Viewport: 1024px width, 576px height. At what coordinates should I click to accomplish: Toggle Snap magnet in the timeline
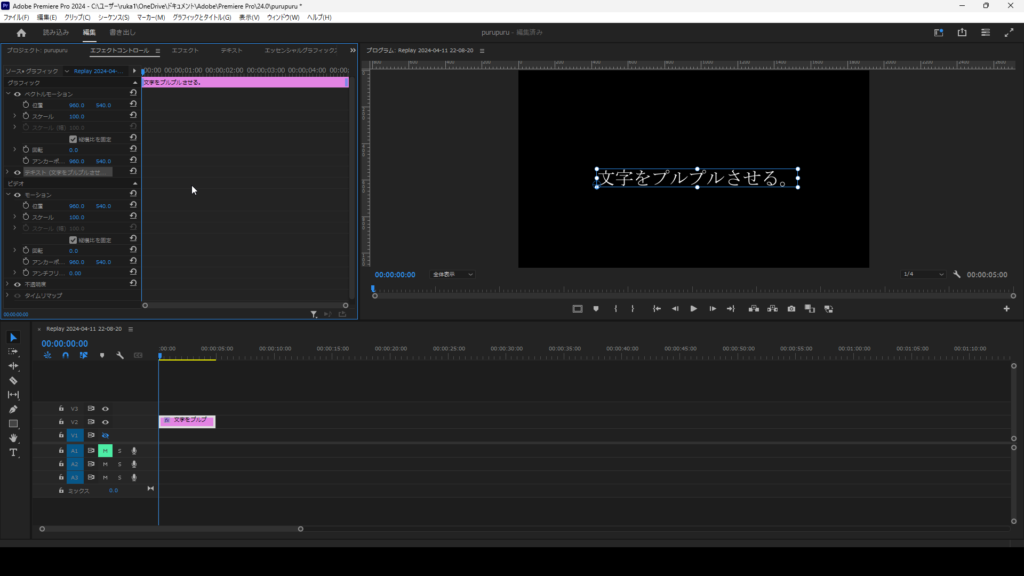pyautogui.click(x=65, y=355)
